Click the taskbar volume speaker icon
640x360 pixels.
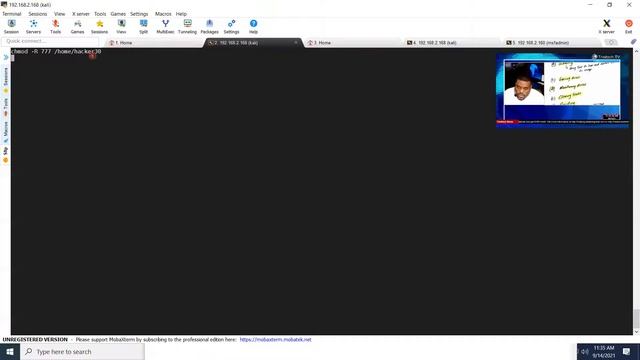tap(584, 351)
